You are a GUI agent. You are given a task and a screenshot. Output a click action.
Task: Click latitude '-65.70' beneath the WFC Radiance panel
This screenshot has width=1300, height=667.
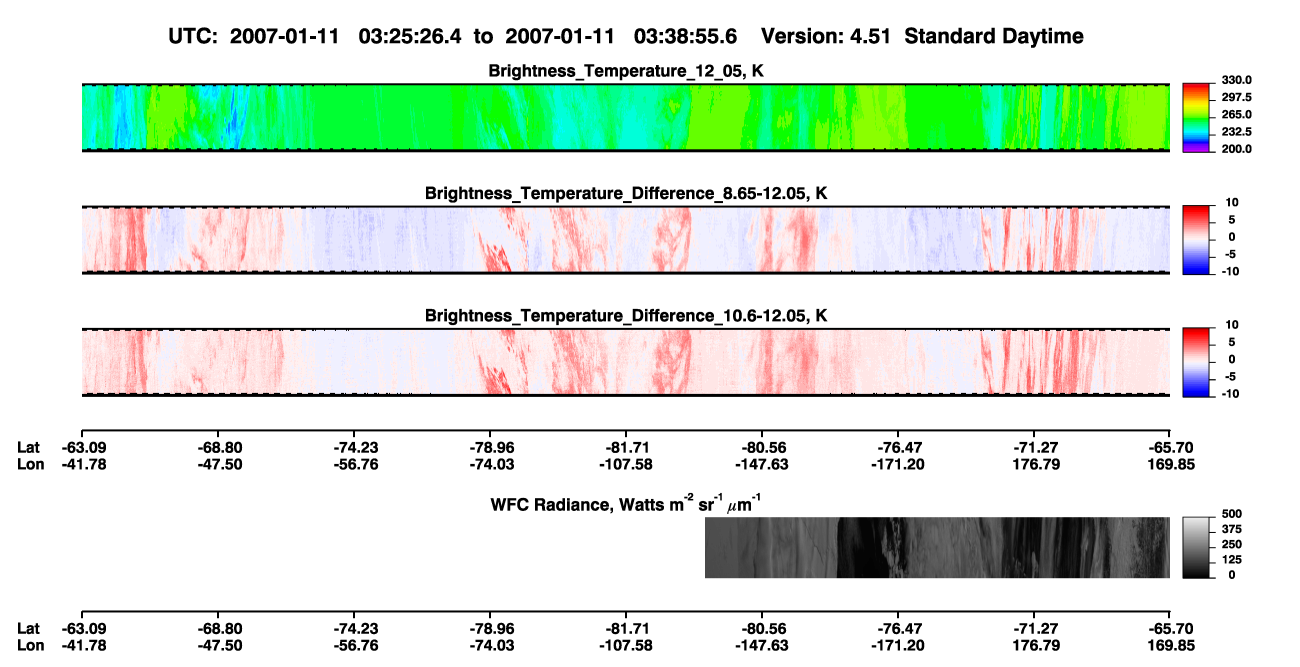point(1170,628)
